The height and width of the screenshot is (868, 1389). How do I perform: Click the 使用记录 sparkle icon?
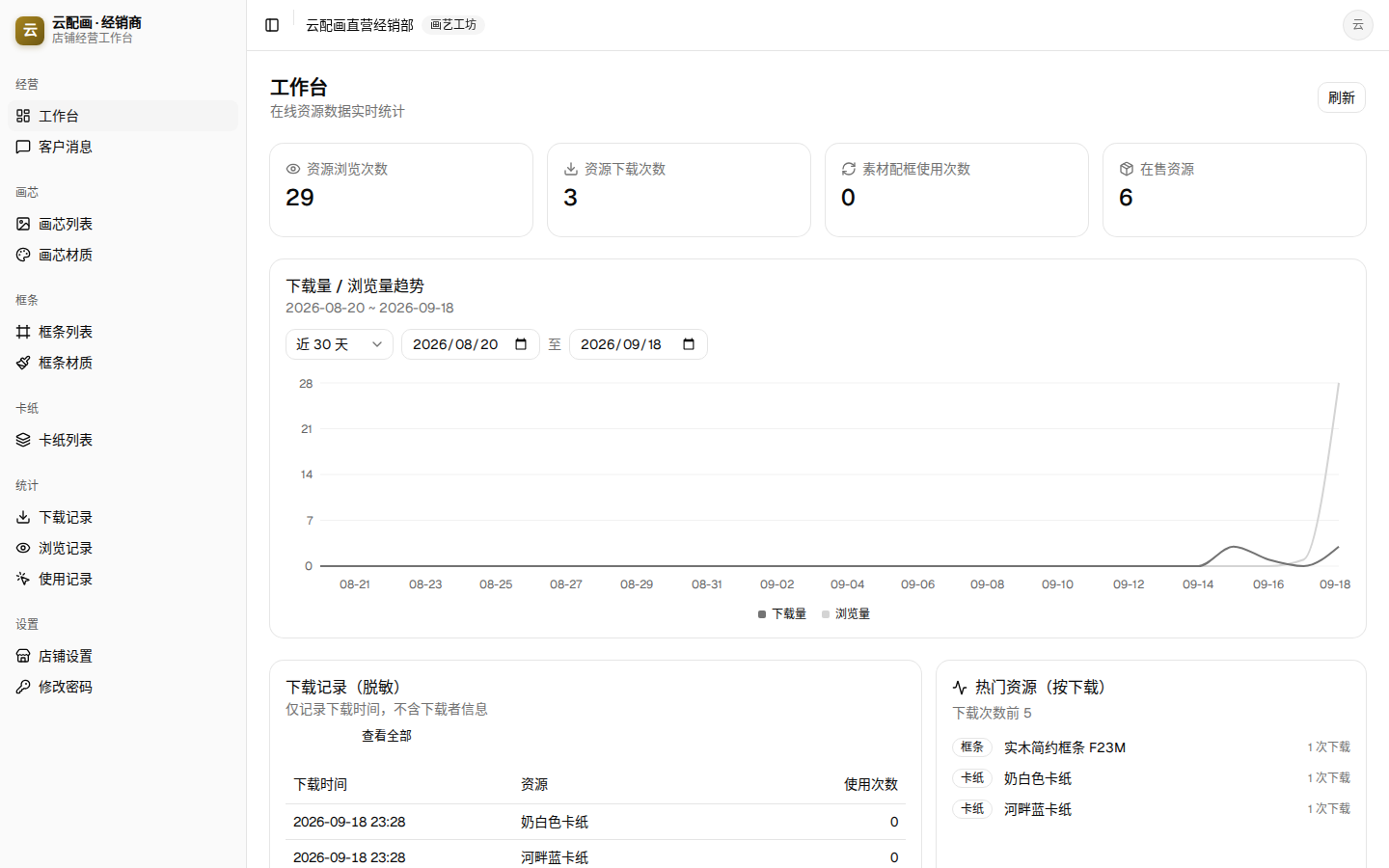point(23,579)
